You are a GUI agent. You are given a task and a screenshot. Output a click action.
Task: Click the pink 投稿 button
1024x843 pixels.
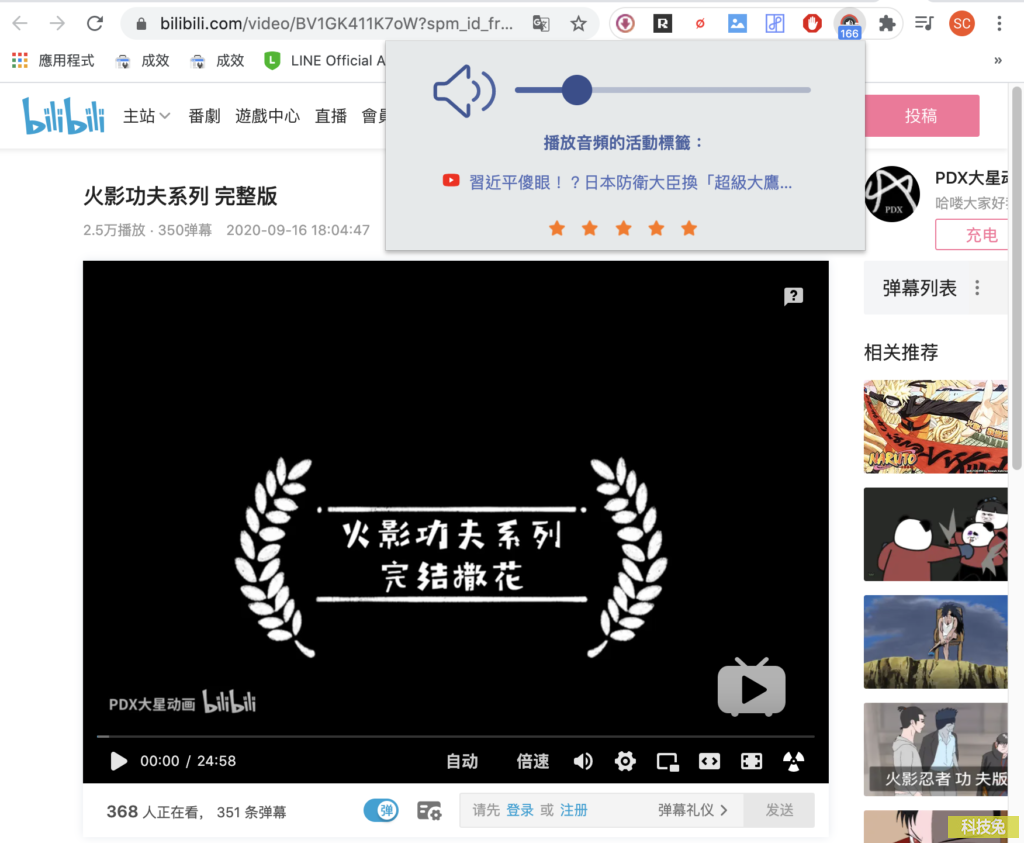tap(921, 116)
